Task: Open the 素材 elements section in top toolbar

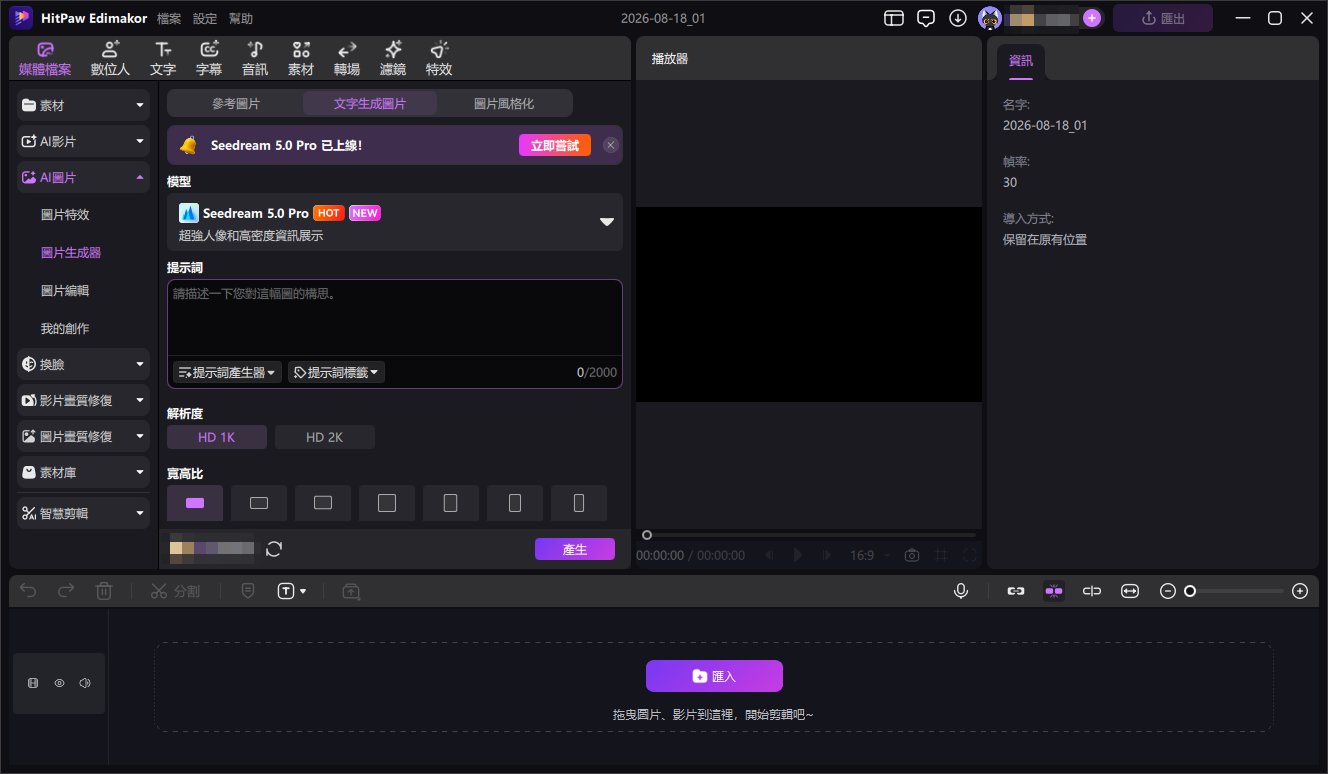Action: pos(301,59)
